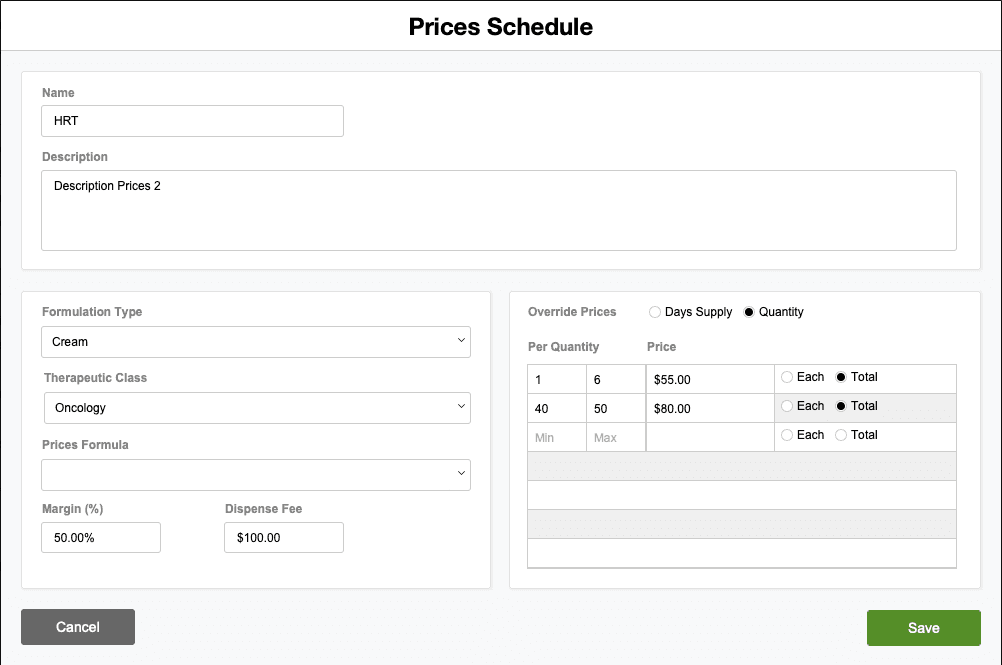
Task: Open the Formulation Type dropdown
Action: point(256,342)
